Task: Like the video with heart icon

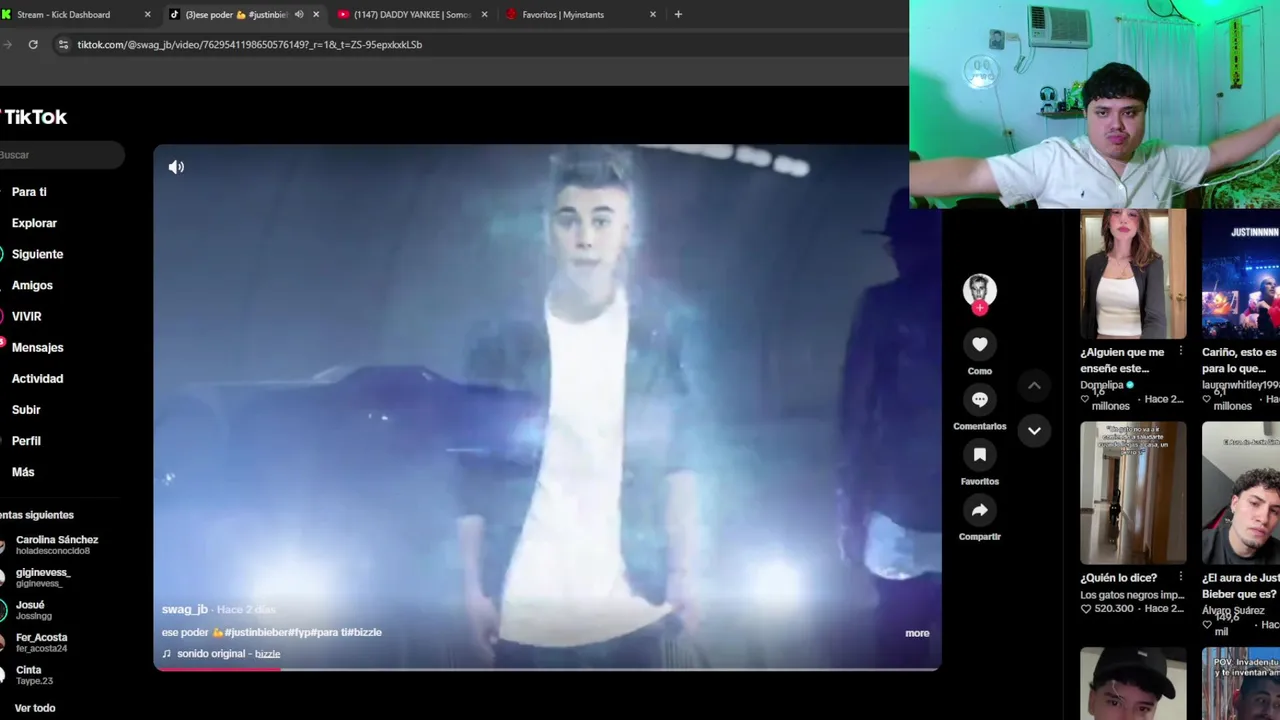Action: click(x=980, y=344)
